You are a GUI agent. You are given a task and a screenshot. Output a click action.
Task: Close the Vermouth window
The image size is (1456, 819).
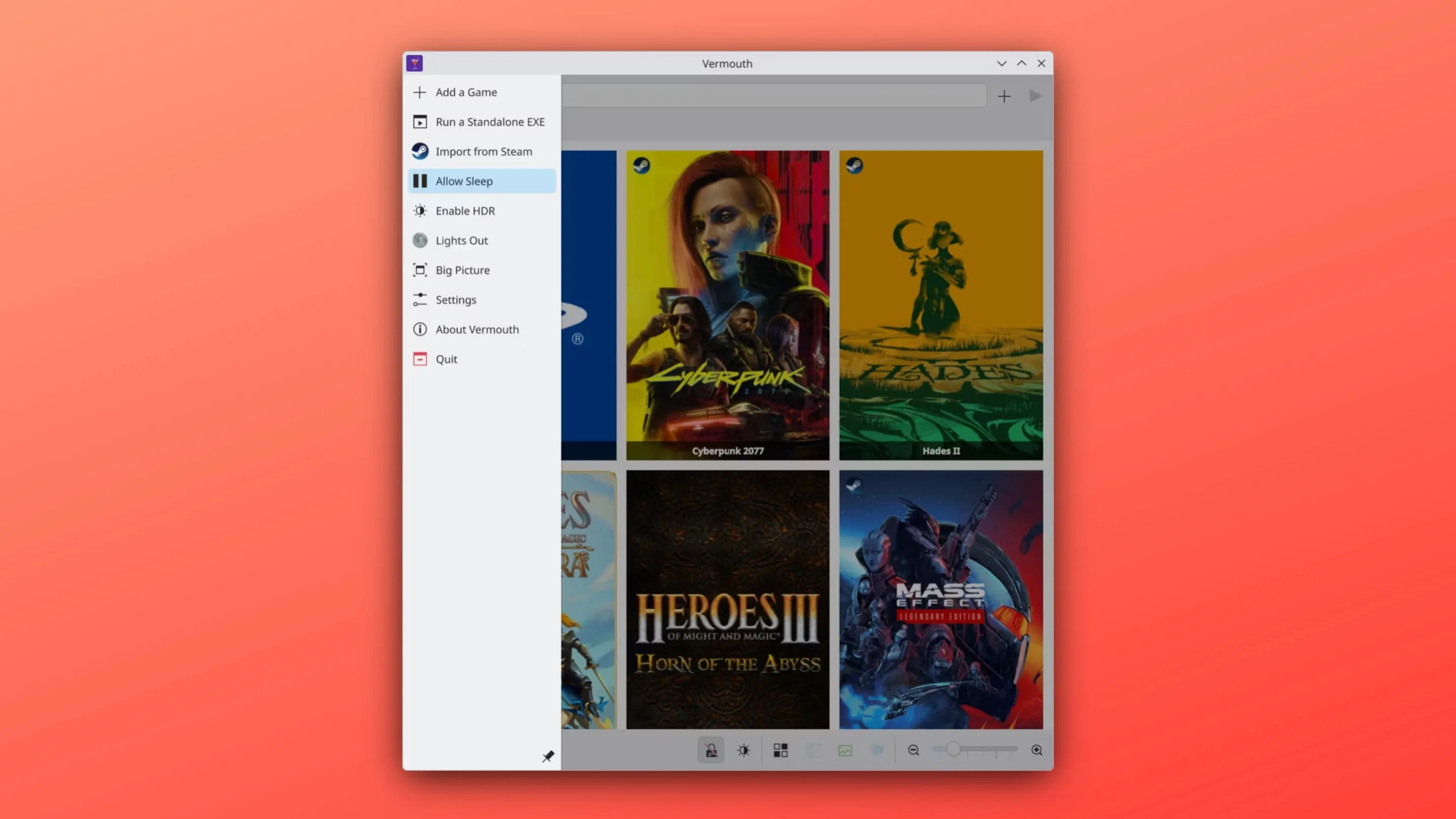point(1041,63)
